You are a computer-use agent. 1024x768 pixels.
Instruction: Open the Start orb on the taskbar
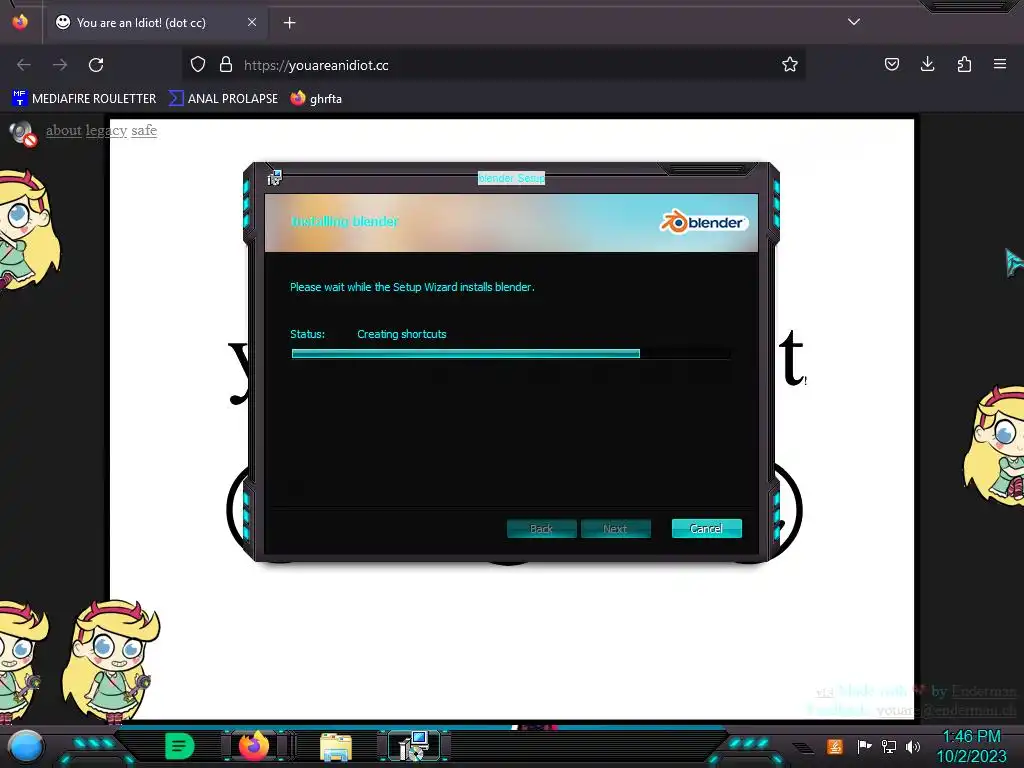click(26, 746)
